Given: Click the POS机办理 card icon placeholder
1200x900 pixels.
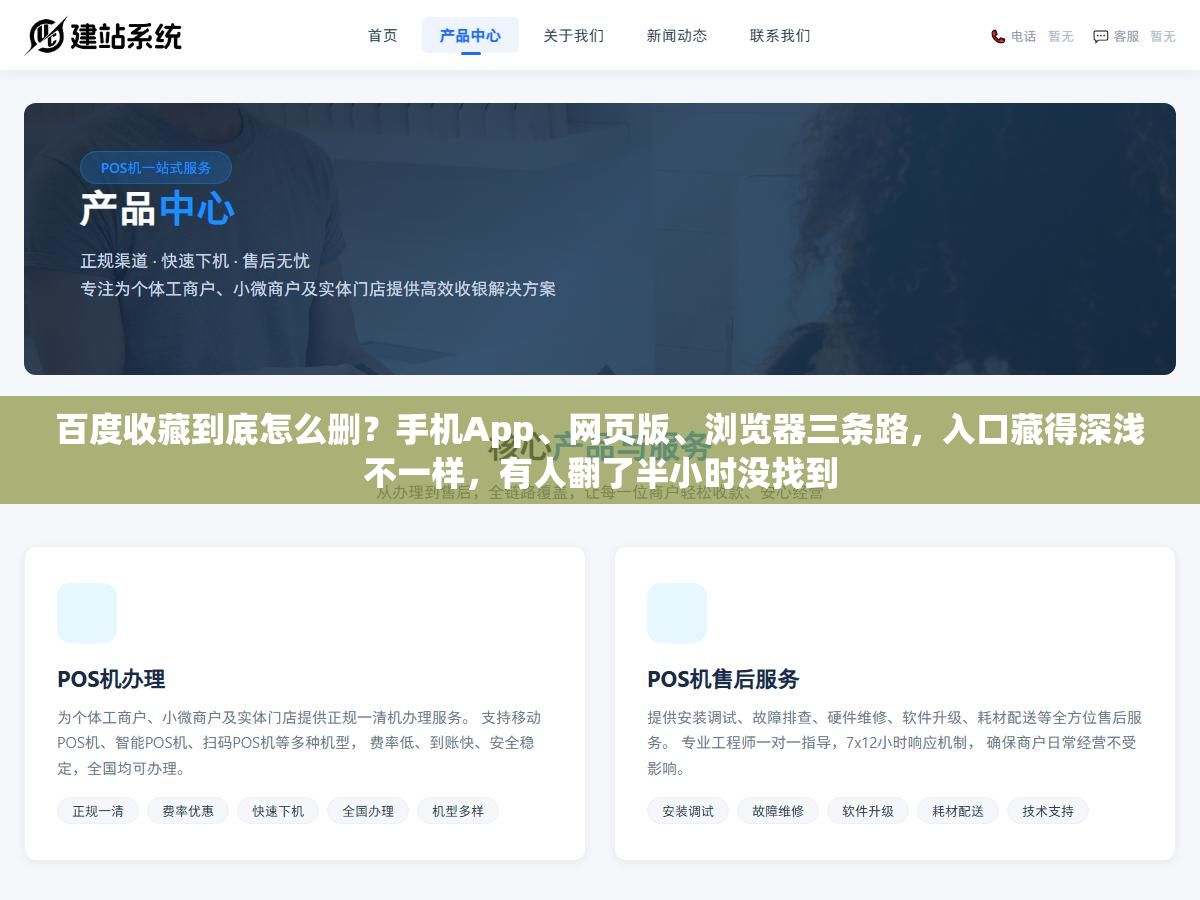Looking at the screenshot, I should pyautogui.click(x=87, y=613).
